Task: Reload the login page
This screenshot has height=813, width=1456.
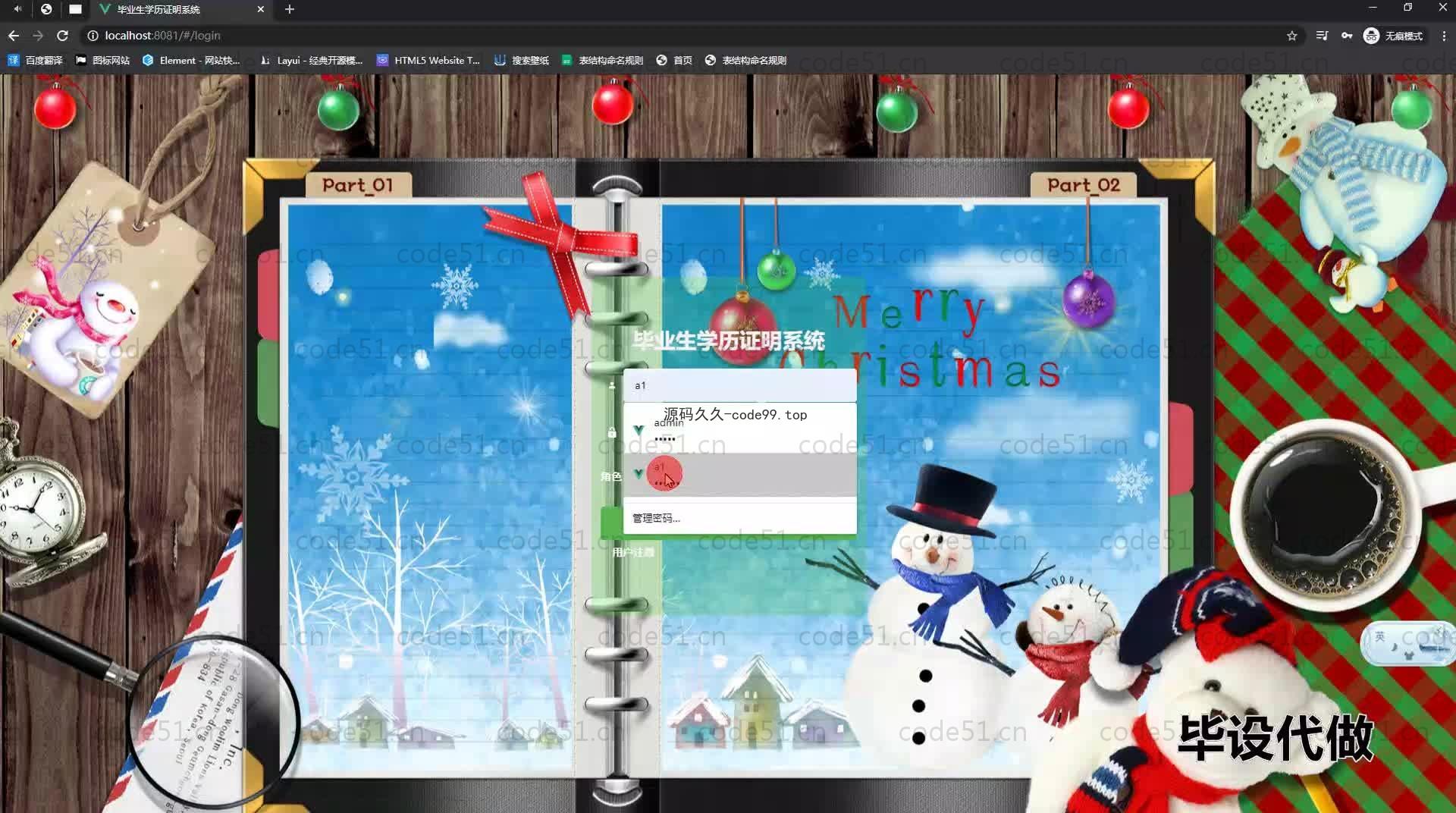Action: pos(63,36)
